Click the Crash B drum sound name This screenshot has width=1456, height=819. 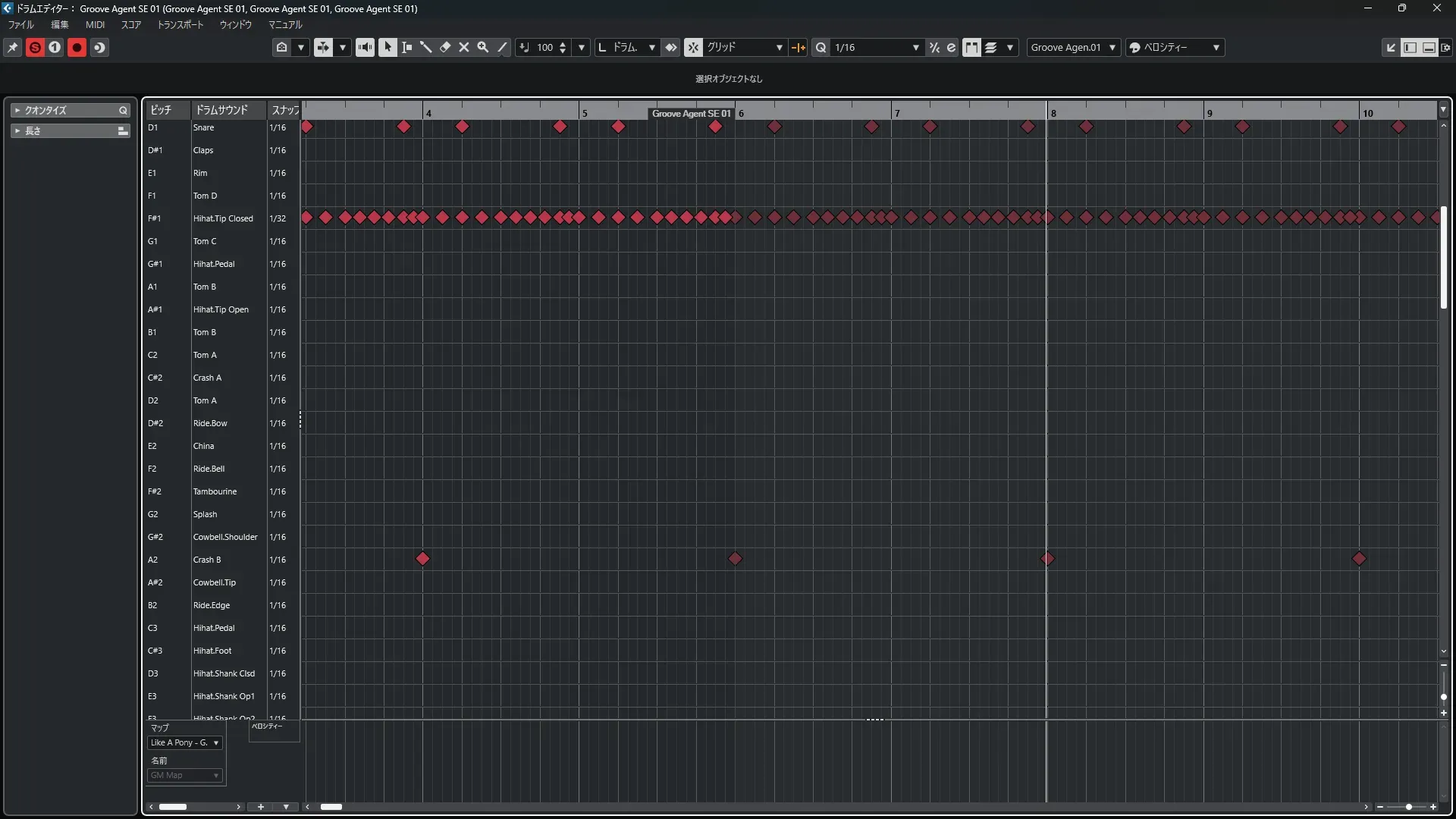207,560
